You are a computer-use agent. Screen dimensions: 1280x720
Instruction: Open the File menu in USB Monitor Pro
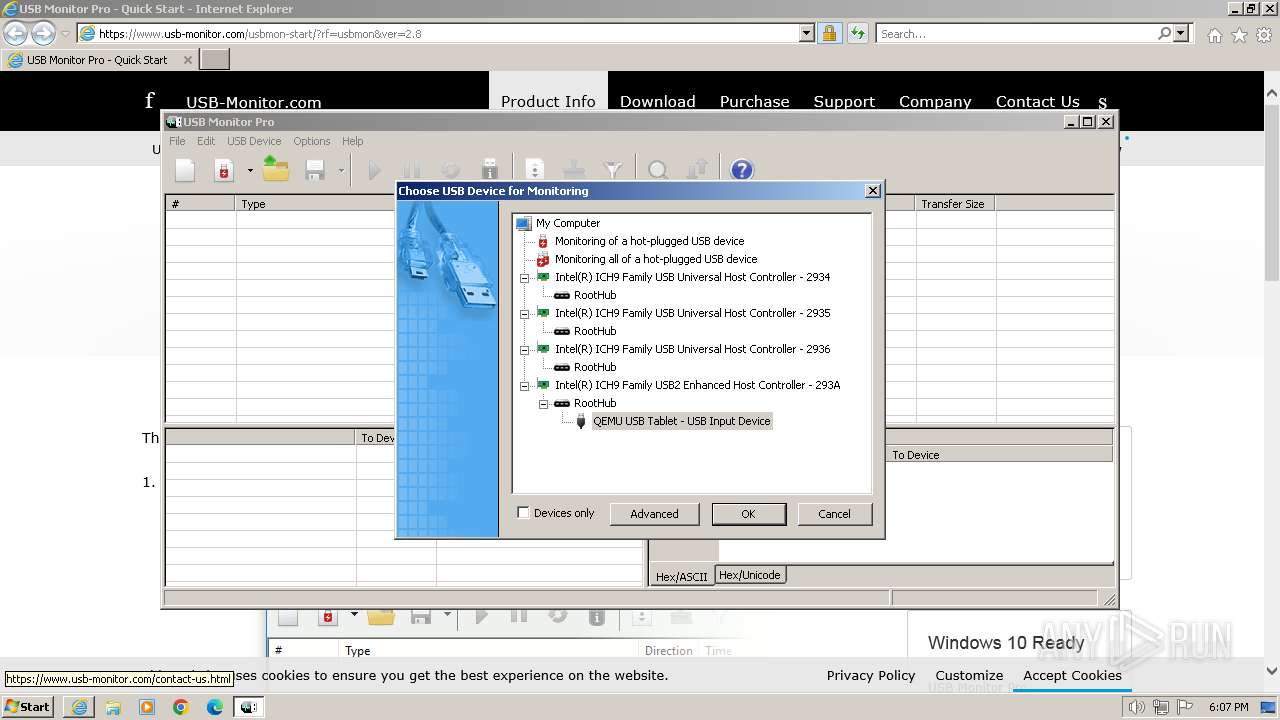pos(177,141)
